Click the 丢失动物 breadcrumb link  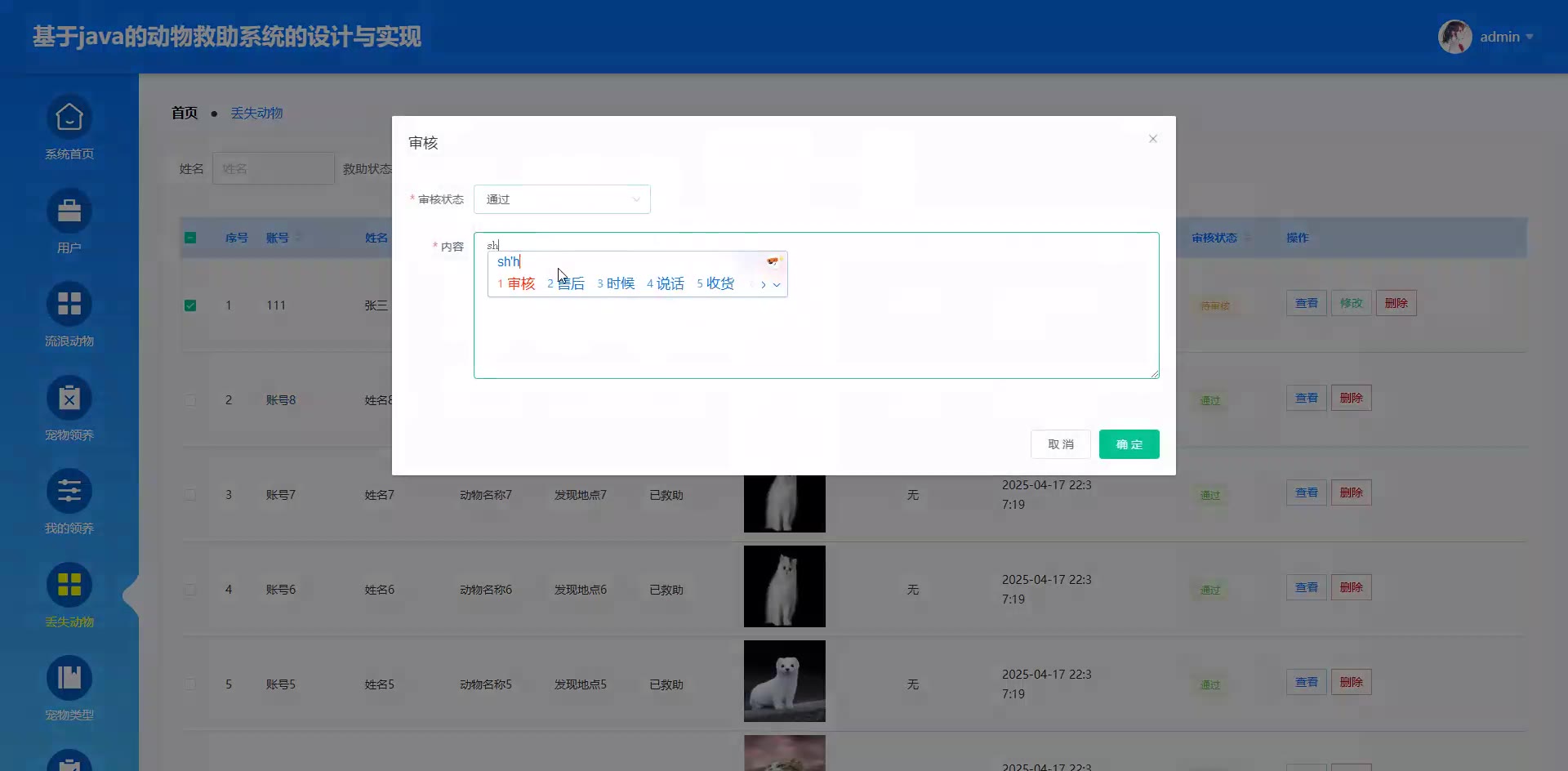[256, 113]
